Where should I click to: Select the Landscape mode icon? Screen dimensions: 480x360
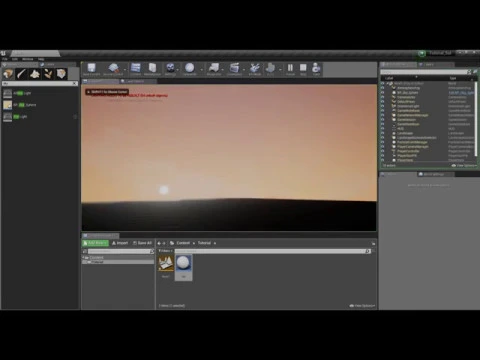35,74
